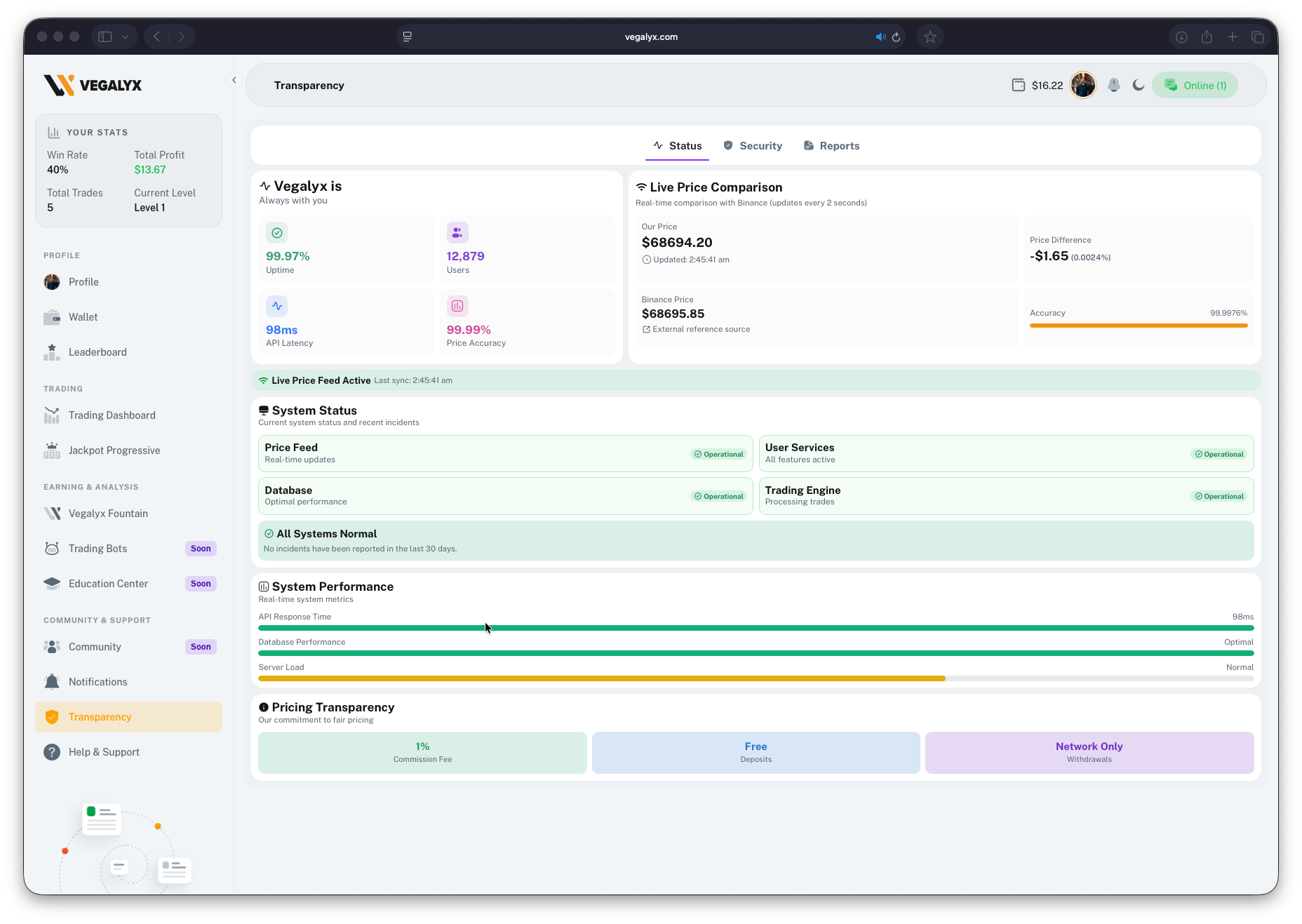This screenshot has height=924, width=1302.
Task: Click the Binance Price $68695.85 value
Action: pos(673,314)
